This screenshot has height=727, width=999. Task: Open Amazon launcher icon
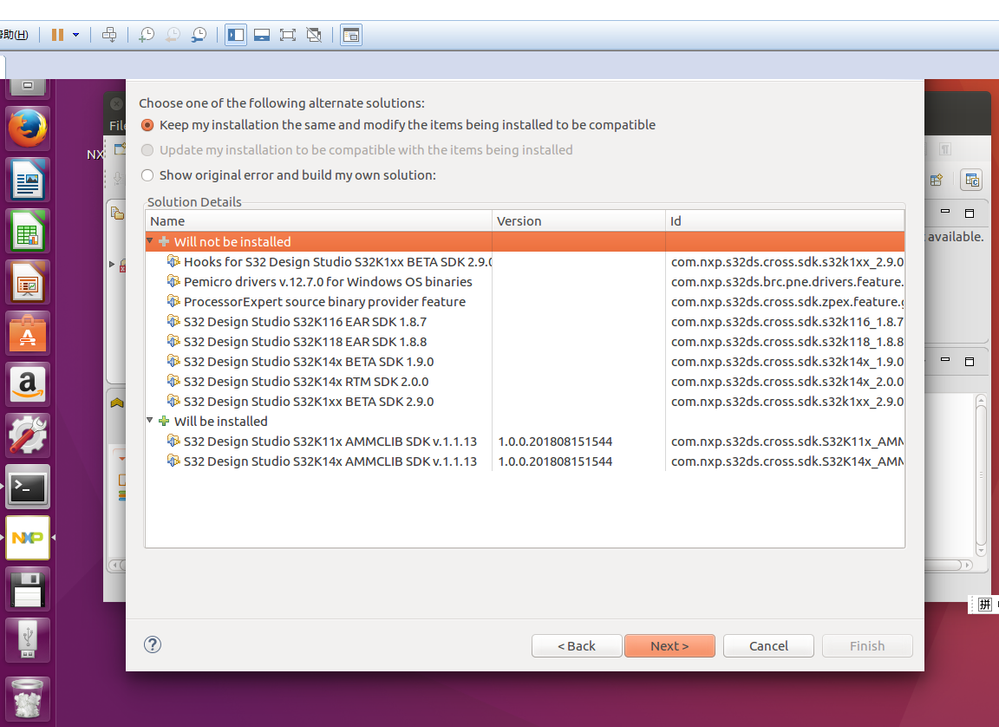click(x=27, y=384)
